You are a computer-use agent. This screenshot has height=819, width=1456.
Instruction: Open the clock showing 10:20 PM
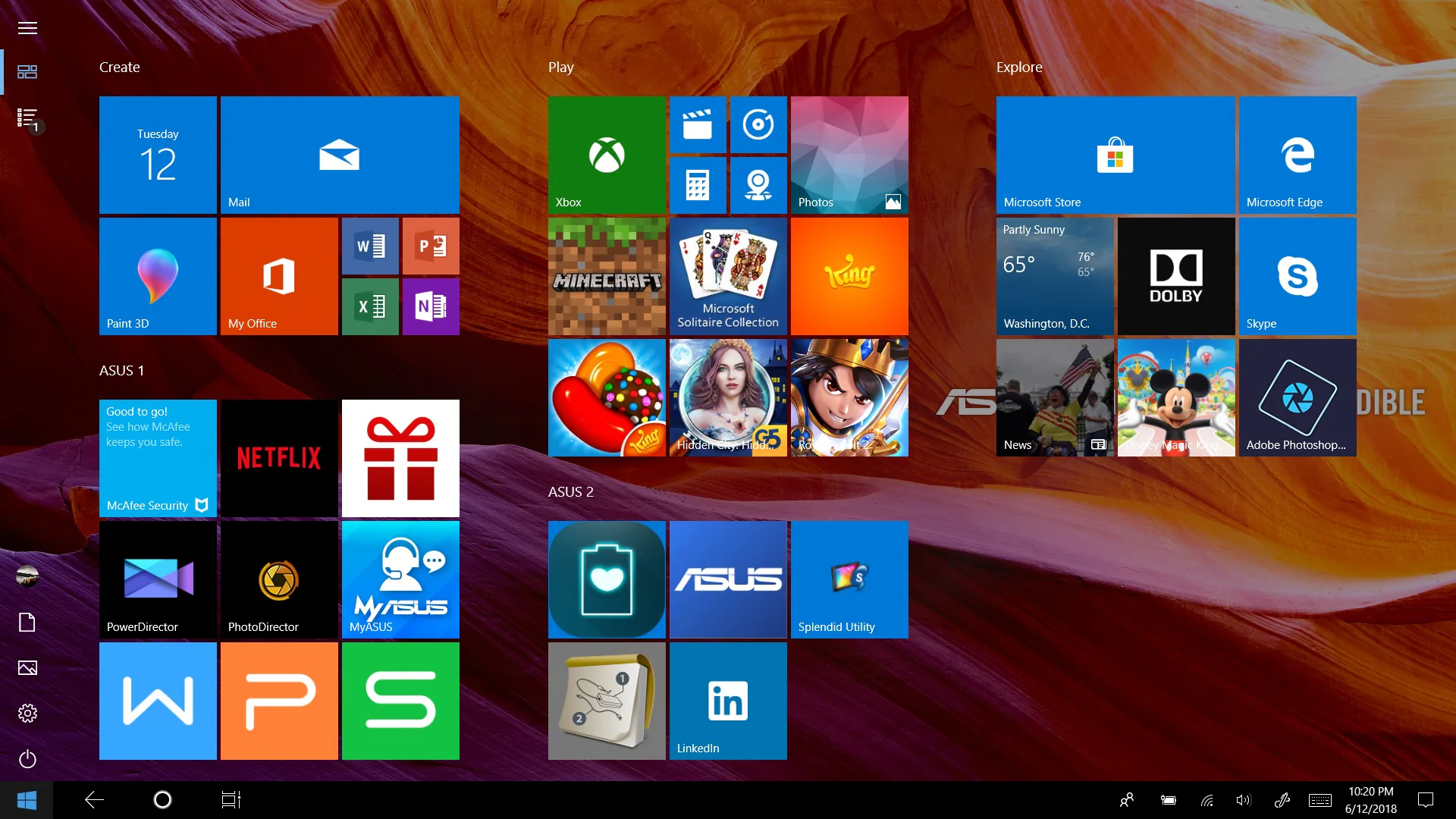pyautogui.click(x=1371, y=800)
